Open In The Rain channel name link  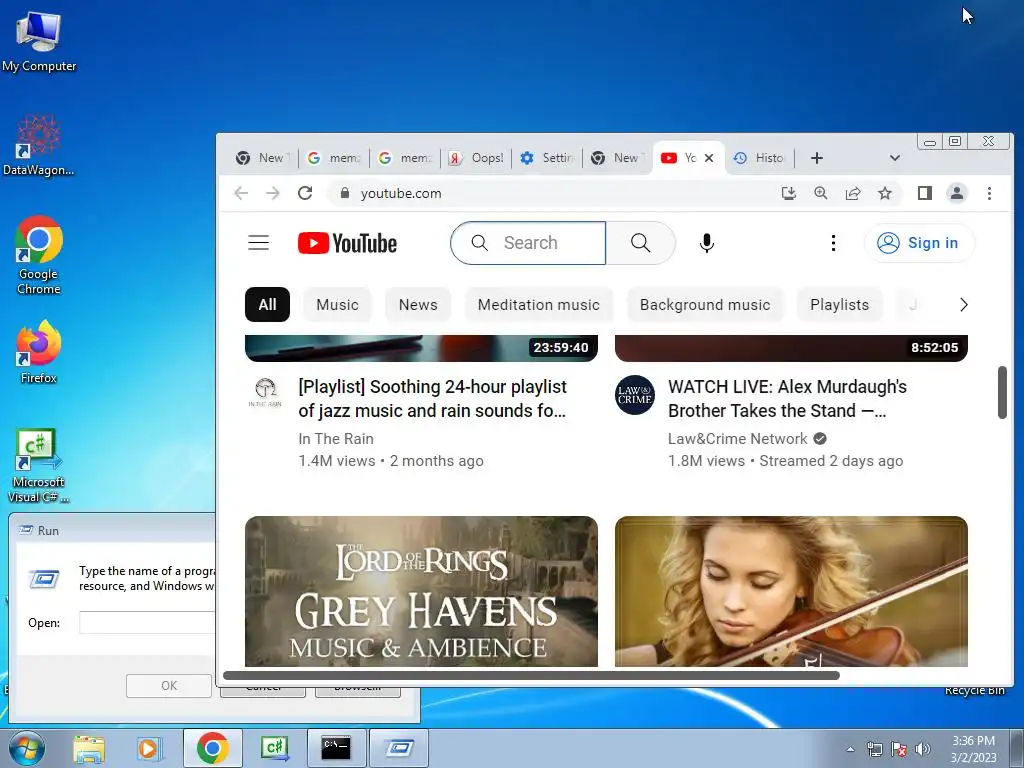pyautogui.click(x=336, y=439)
